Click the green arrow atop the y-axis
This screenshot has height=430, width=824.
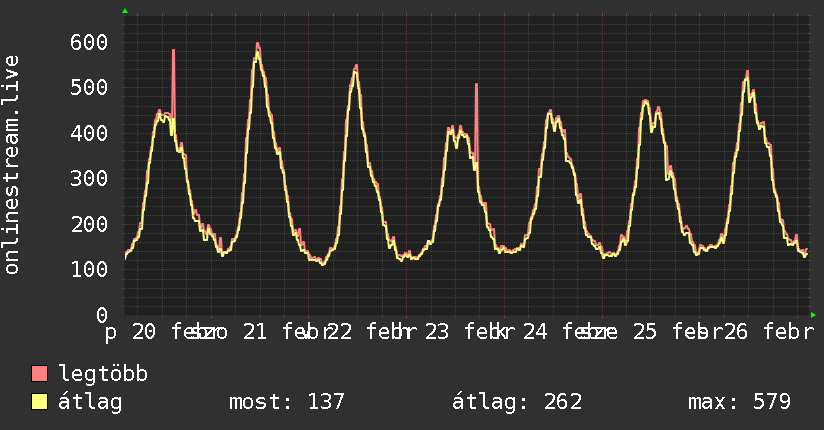tap(125, 11)
